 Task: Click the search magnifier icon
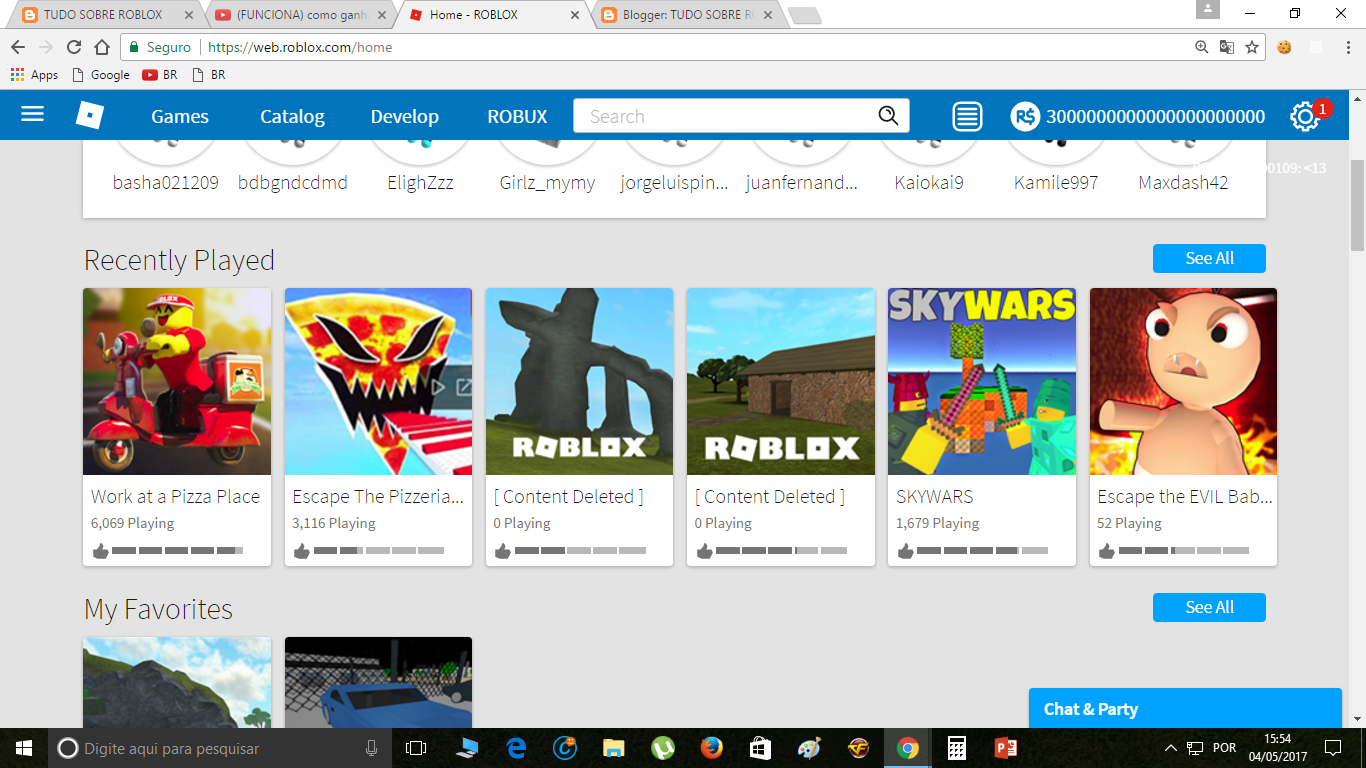pyautogui.click(x=888, y=116)
